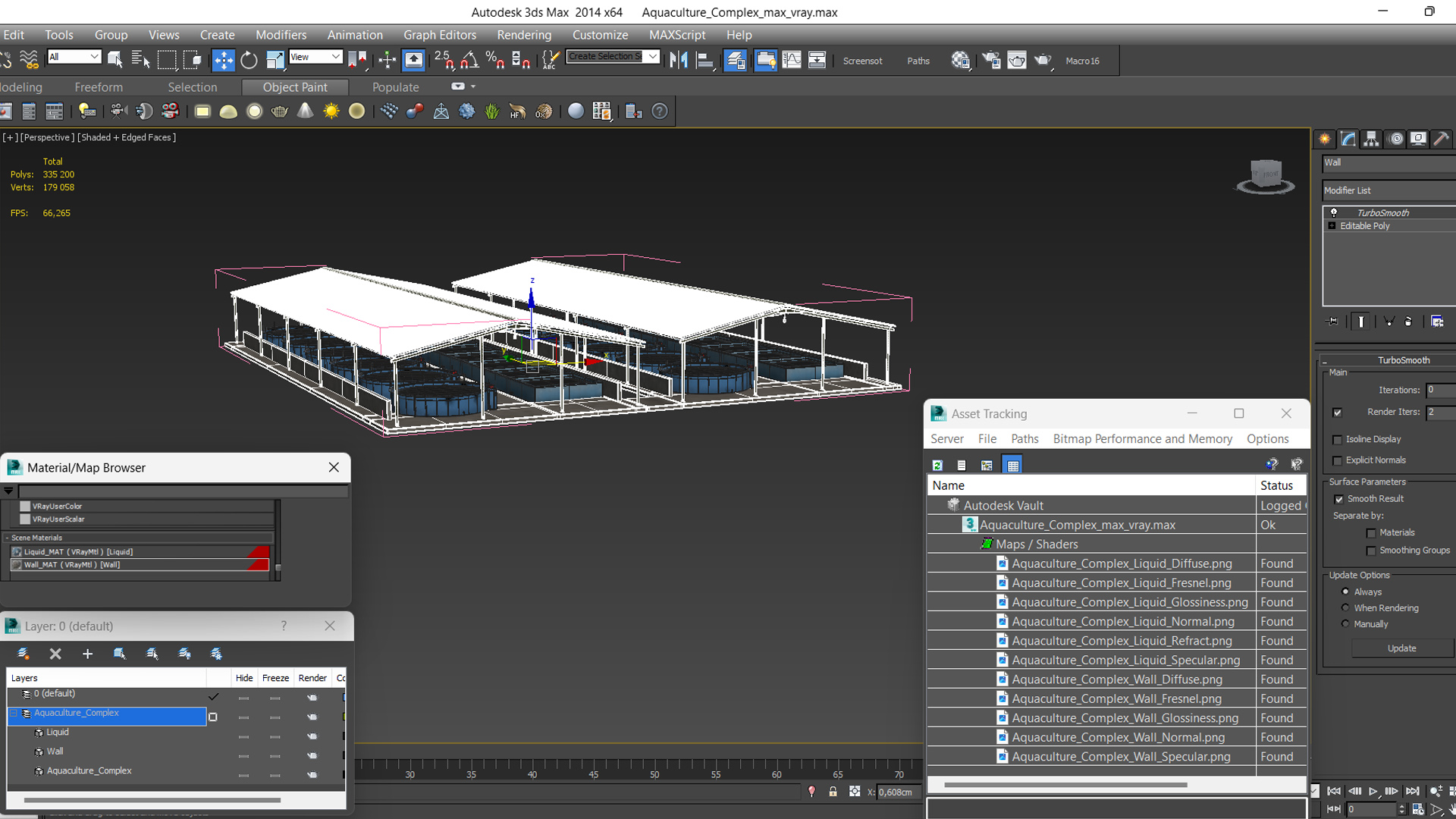Click the teapot primitive icon
The width and height of the screenshot is (1456, 819).
pyautogui.click(x=279, y=111)
